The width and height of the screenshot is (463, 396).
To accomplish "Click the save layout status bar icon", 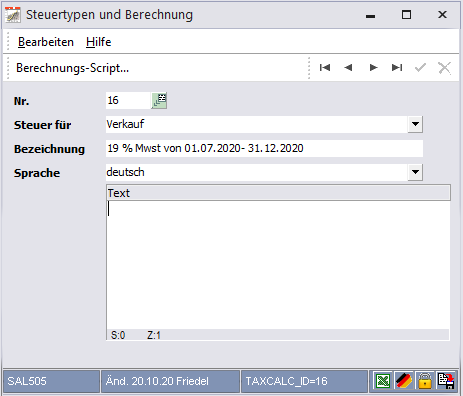I will point(446,381).
